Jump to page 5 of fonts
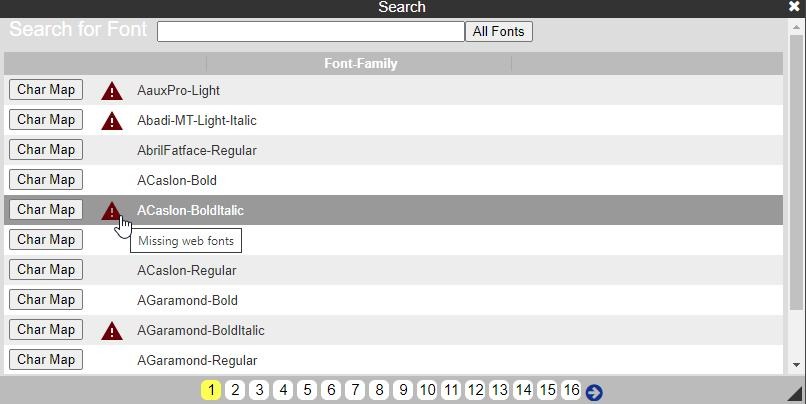806x404 pixels. click(x=307, y=390)
